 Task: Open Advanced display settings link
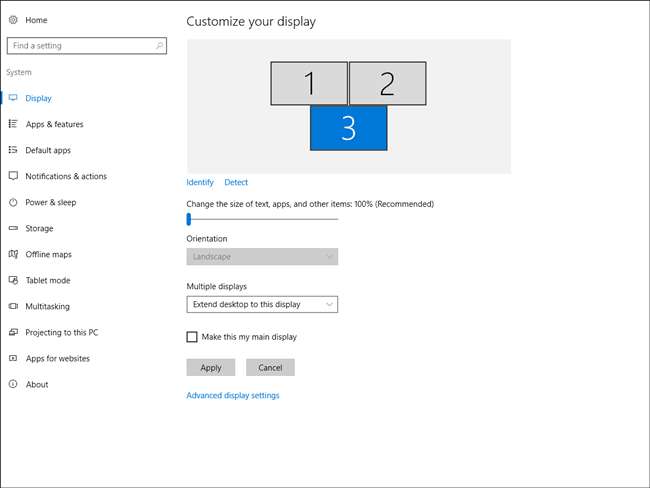233,395
